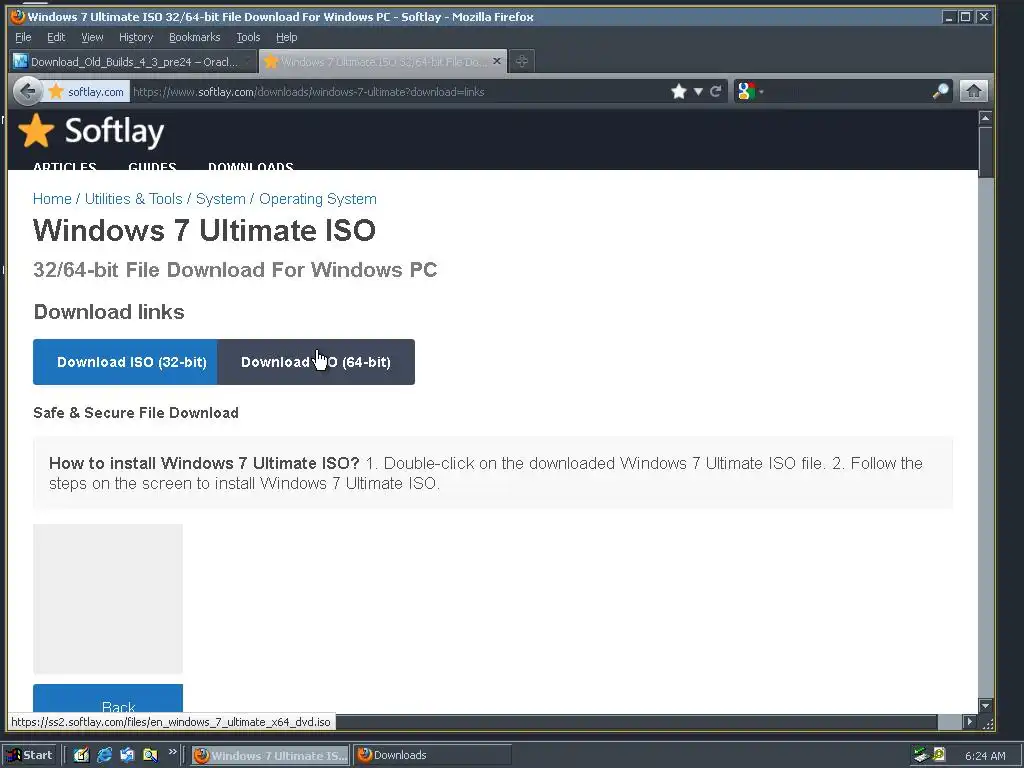Launch Internet Explorer from quick launch

point(104,755)
